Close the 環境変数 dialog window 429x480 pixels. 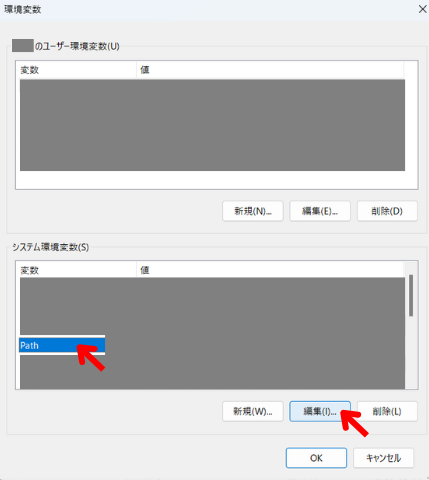[422, 9]
